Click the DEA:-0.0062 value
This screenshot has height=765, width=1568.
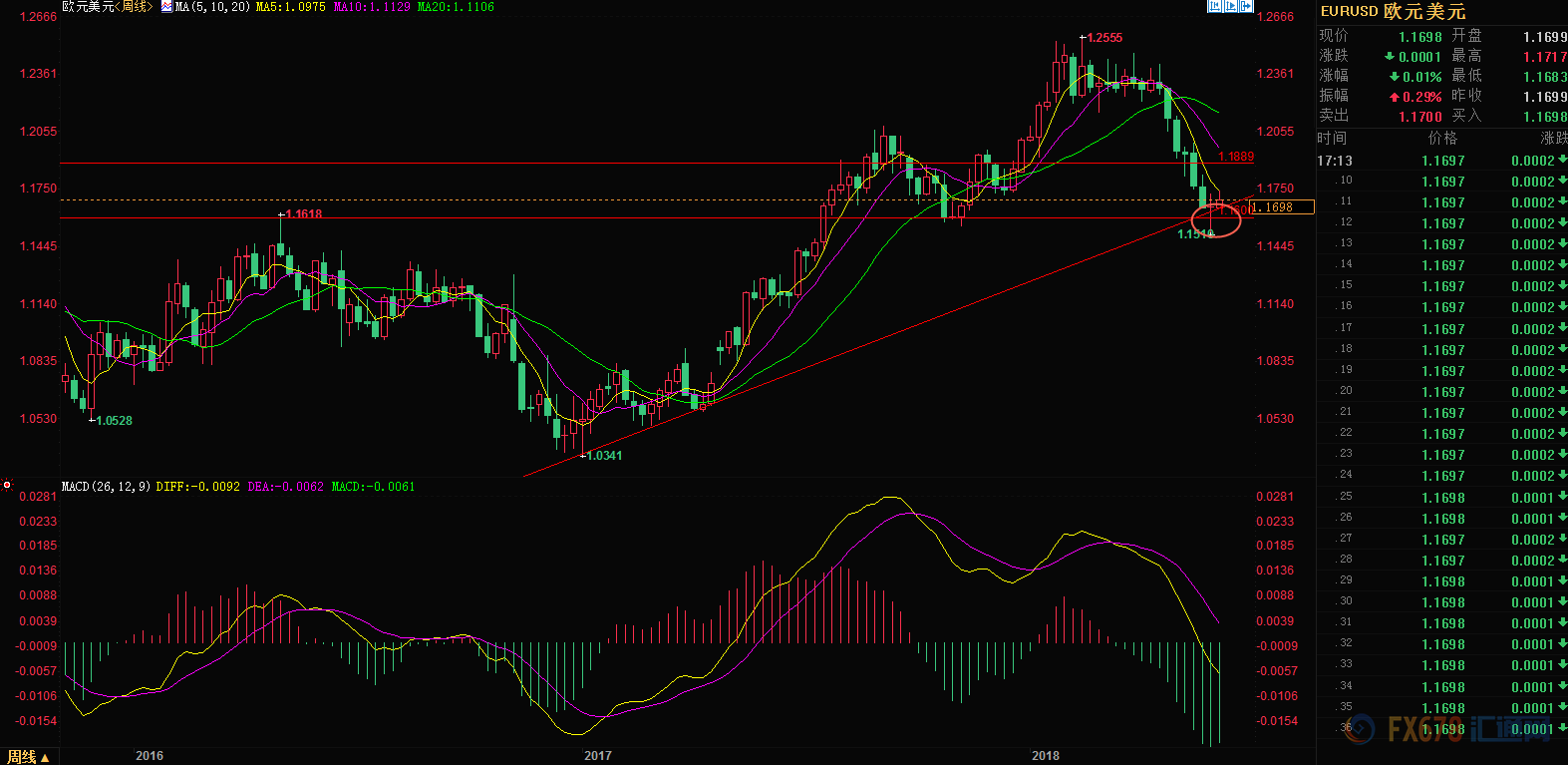point(285,487)
